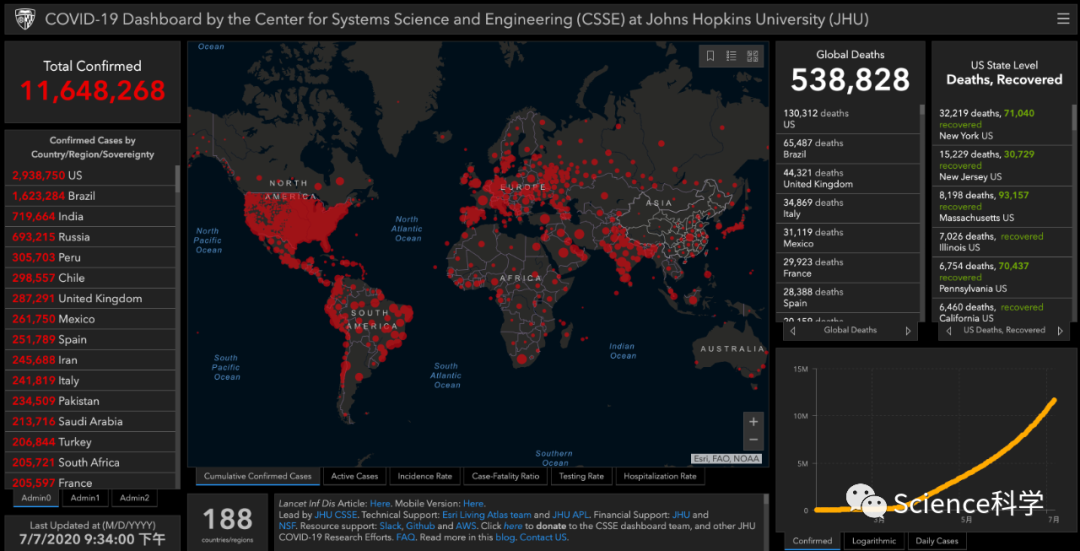Viewport: 1080px width, 551px height.
Task: Select the Admin2 tab
Action: pos(134,498)
